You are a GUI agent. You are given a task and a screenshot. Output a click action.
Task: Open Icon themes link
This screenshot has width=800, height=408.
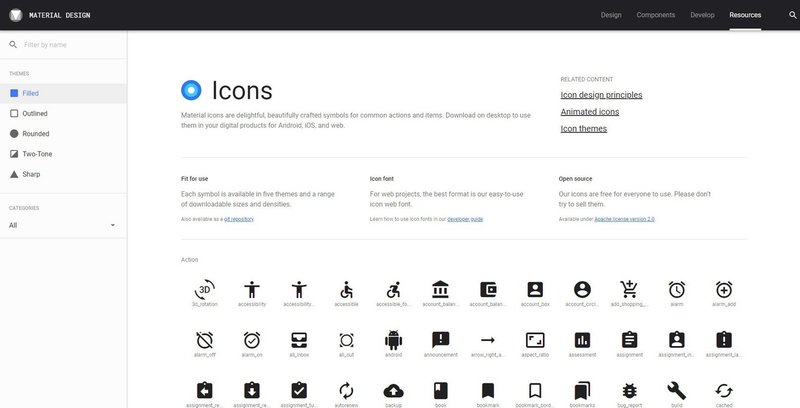583,129
